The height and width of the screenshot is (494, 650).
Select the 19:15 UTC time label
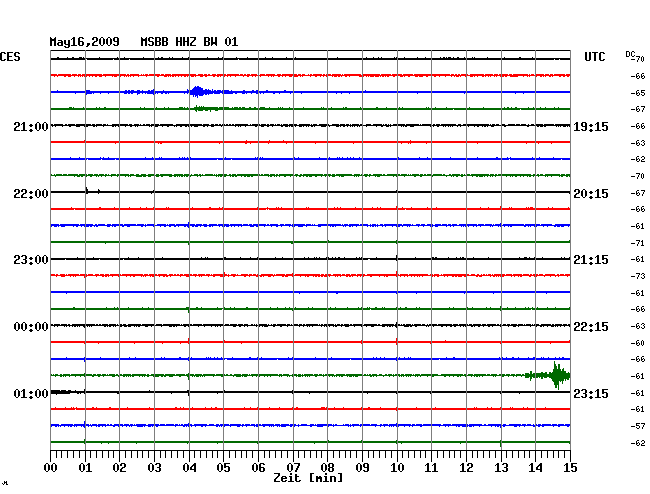pyautogui.click(x=590, y=126)
